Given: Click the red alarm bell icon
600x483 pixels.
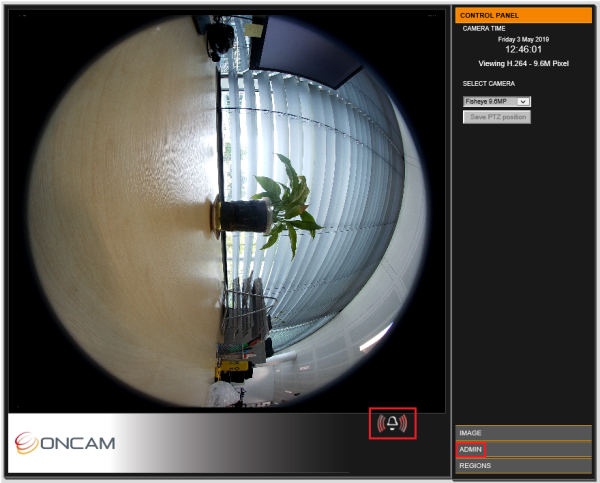Looking at the screenshot, I should click(x=392, y=423).
